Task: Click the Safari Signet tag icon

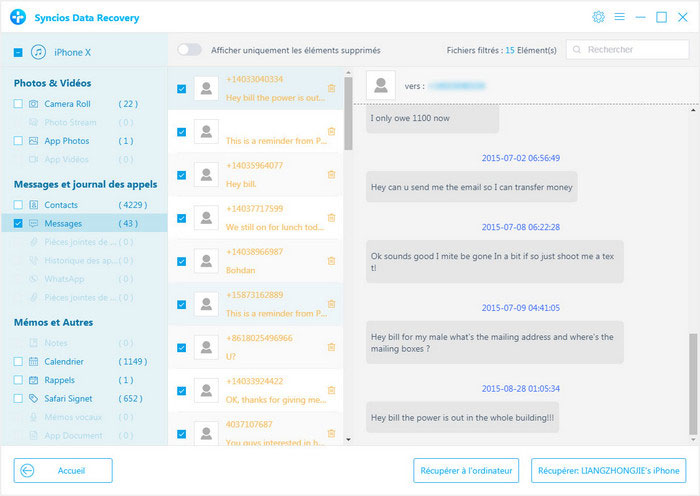Action: [x=34, y=398]
